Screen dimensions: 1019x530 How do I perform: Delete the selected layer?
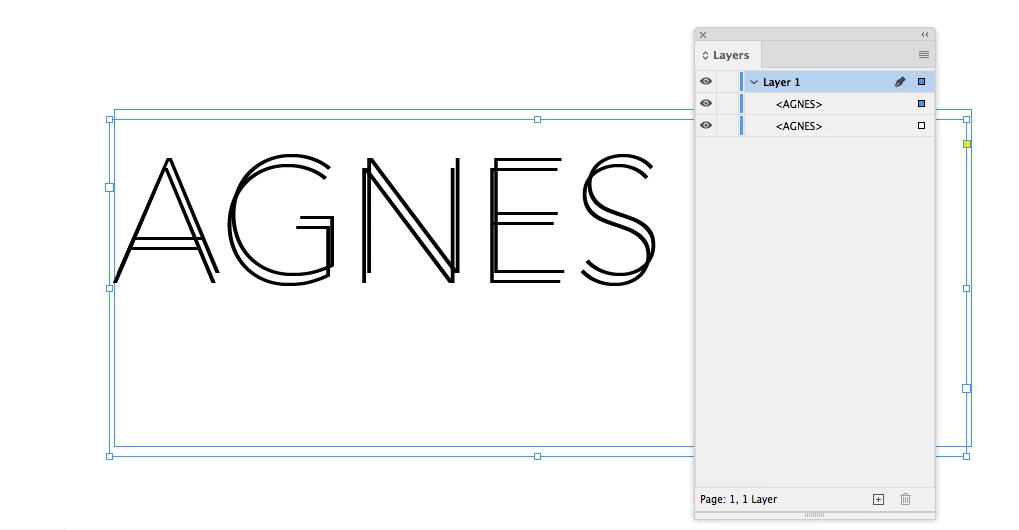click(x=905, y=499)
